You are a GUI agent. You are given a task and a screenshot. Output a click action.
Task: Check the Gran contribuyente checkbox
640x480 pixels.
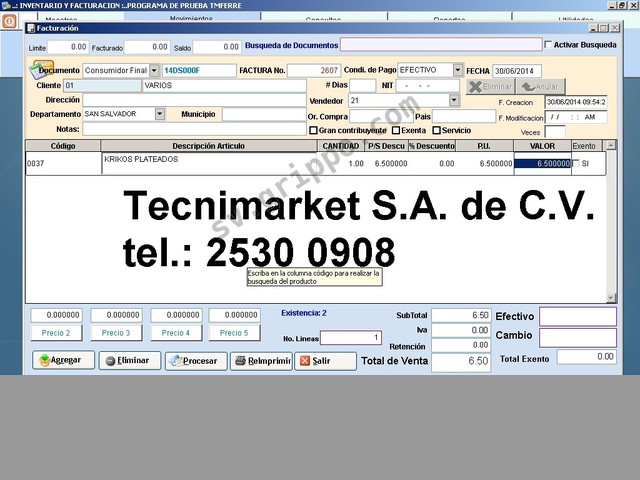[313, 130]
